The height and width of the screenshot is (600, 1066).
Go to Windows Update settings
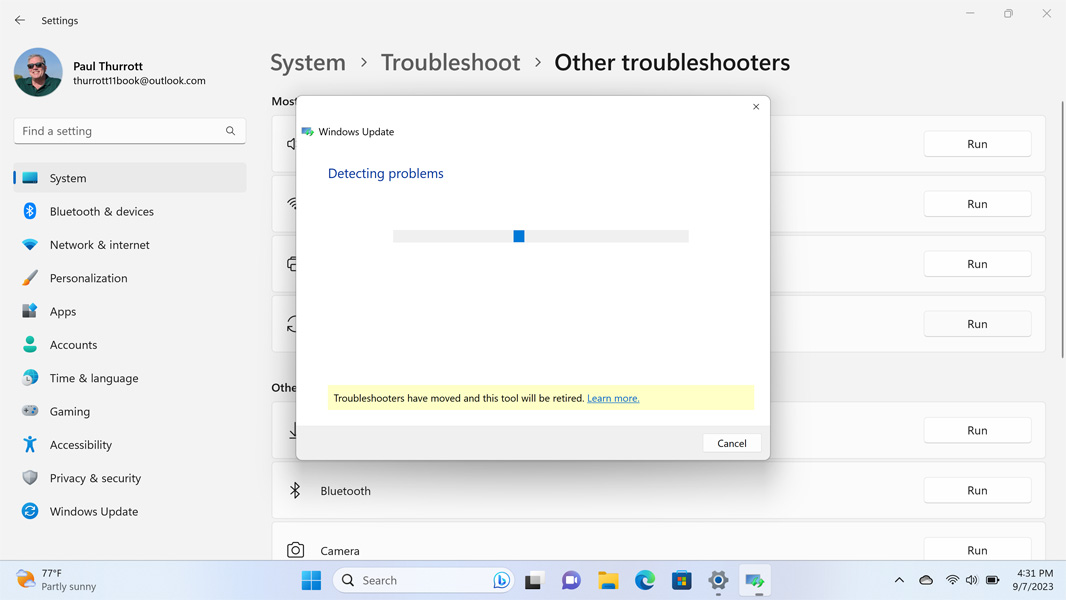click(96, 511)
